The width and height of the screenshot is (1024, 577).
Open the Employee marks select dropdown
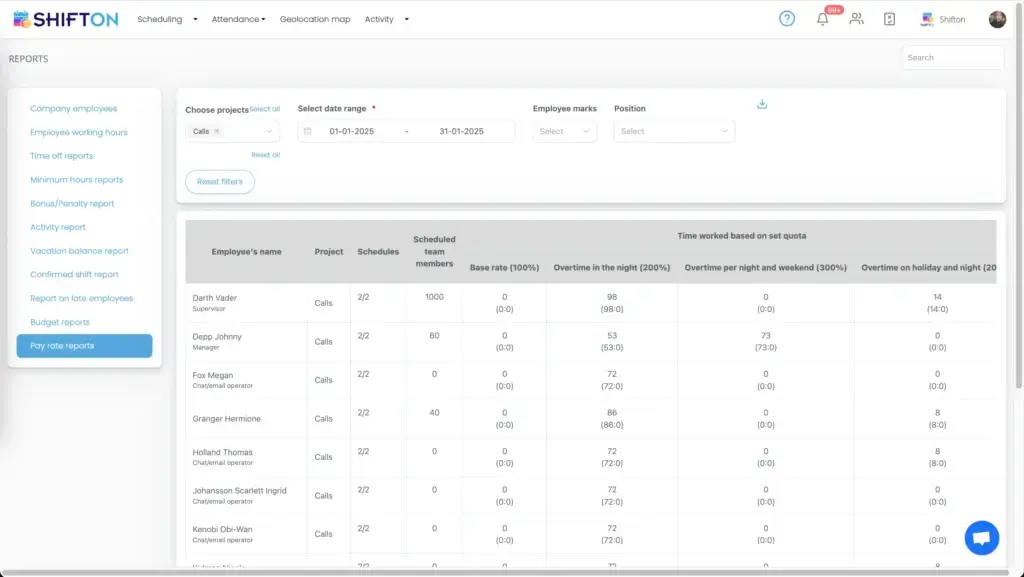click(x=565, y=131)
